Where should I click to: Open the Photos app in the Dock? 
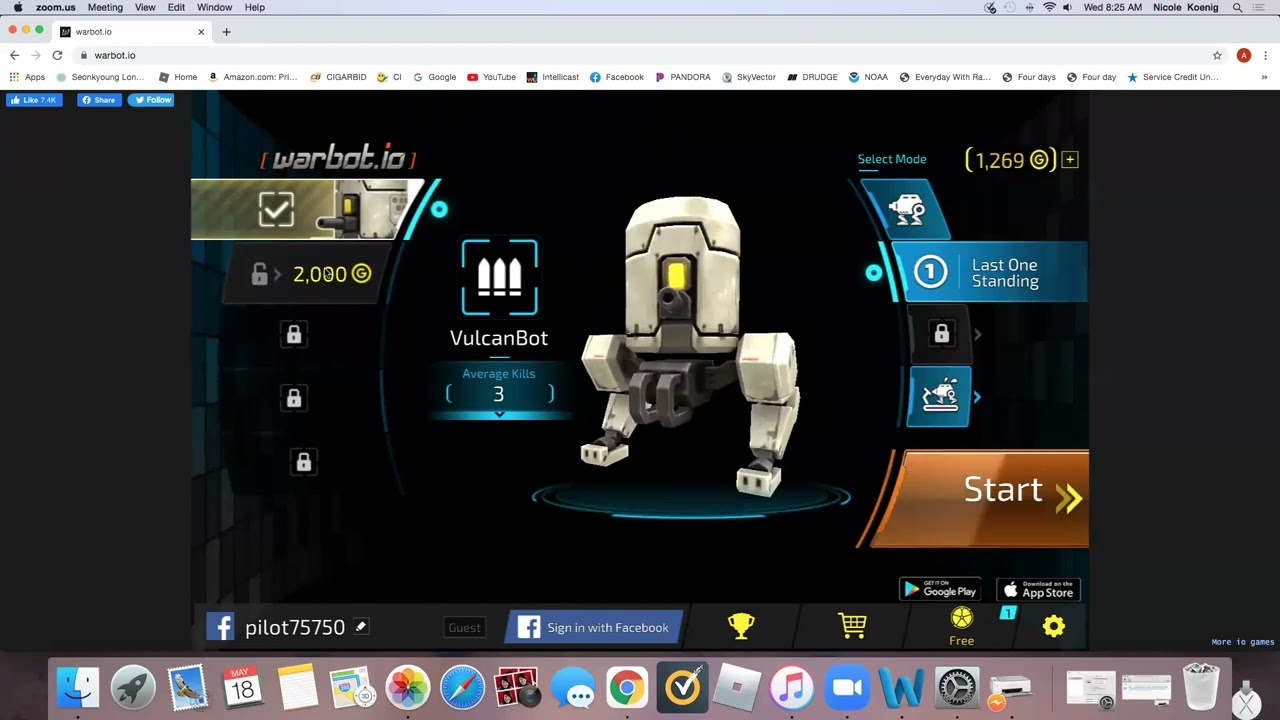point(407,688)
